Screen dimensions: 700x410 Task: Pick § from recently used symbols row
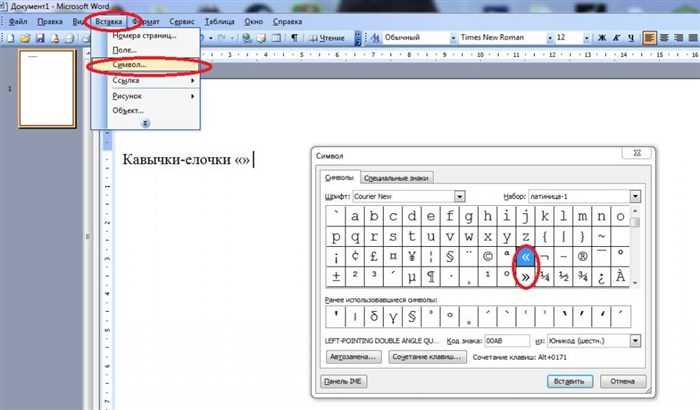coord(412,317)
